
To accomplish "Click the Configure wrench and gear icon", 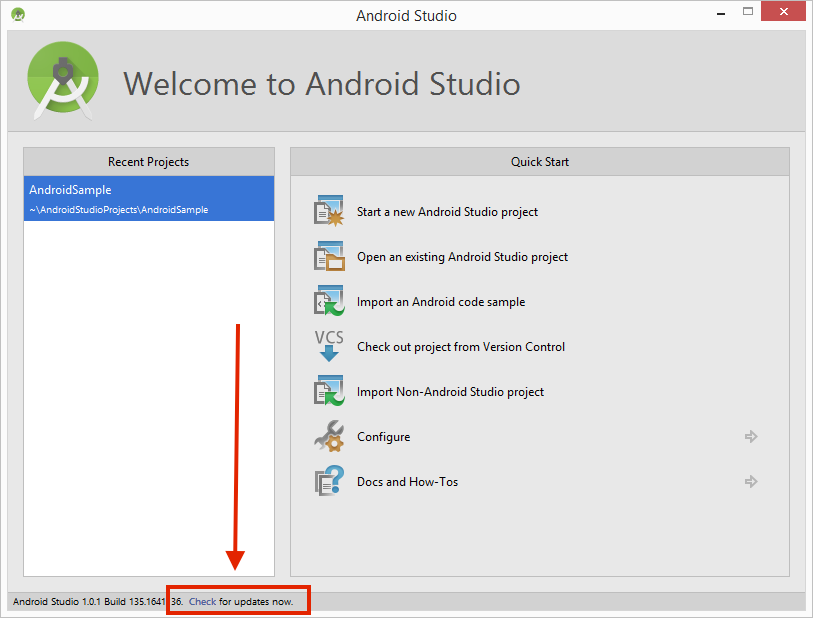I will tap(329, 436).
